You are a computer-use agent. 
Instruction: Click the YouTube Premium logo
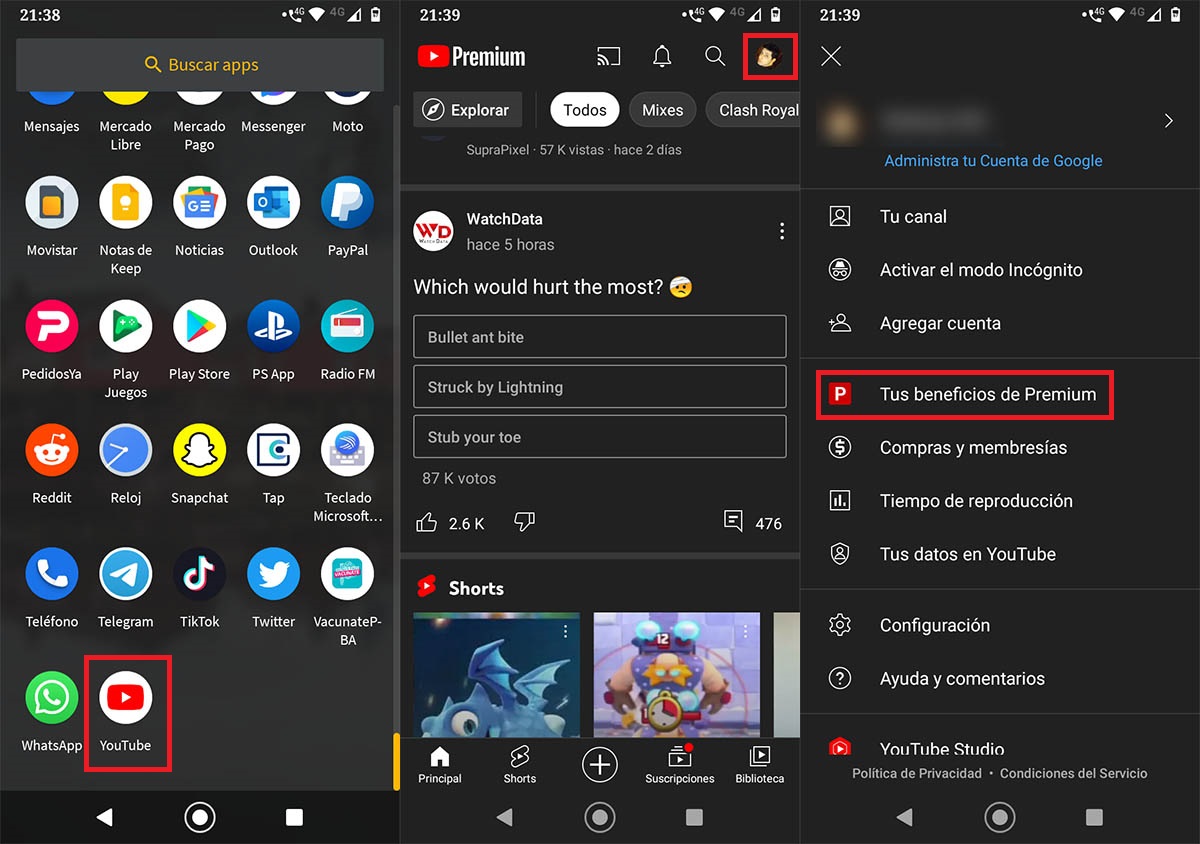472,57
